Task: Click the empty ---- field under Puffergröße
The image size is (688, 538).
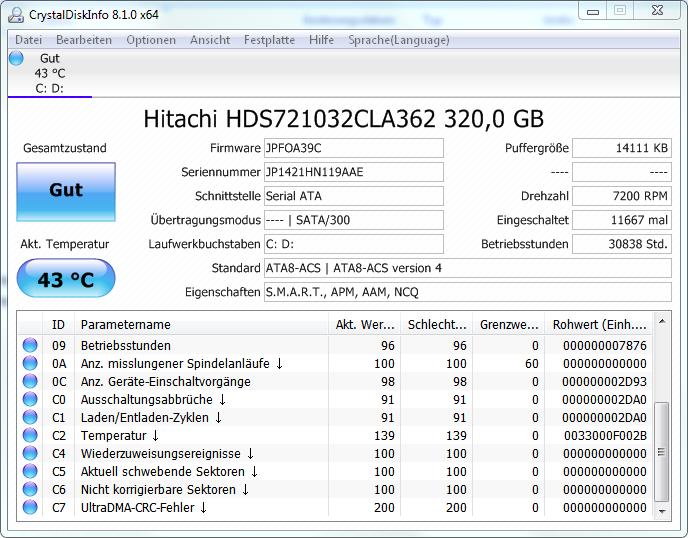Action: pyautogui.click(x=622, y=172)
